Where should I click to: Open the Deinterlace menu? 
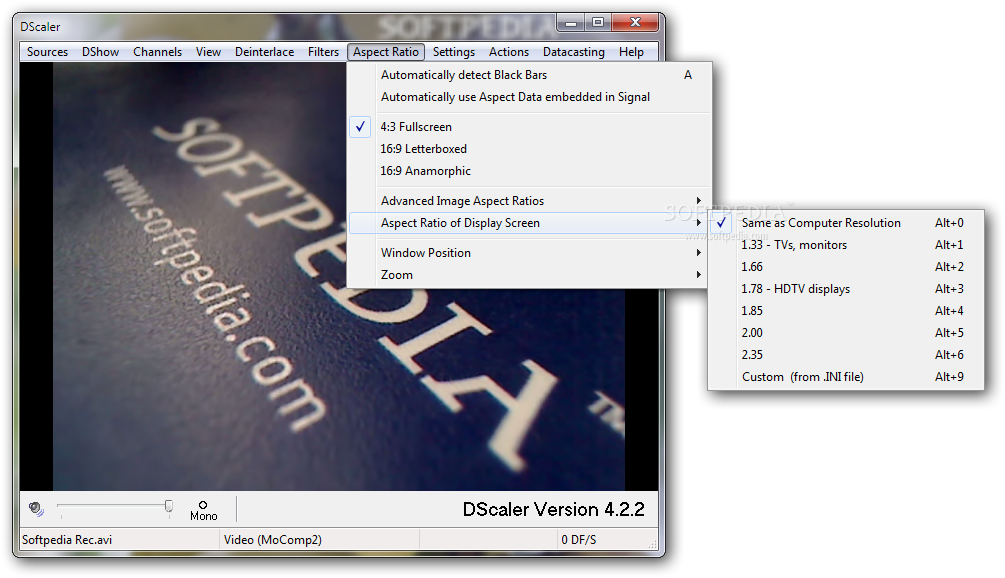pos(265,52)
